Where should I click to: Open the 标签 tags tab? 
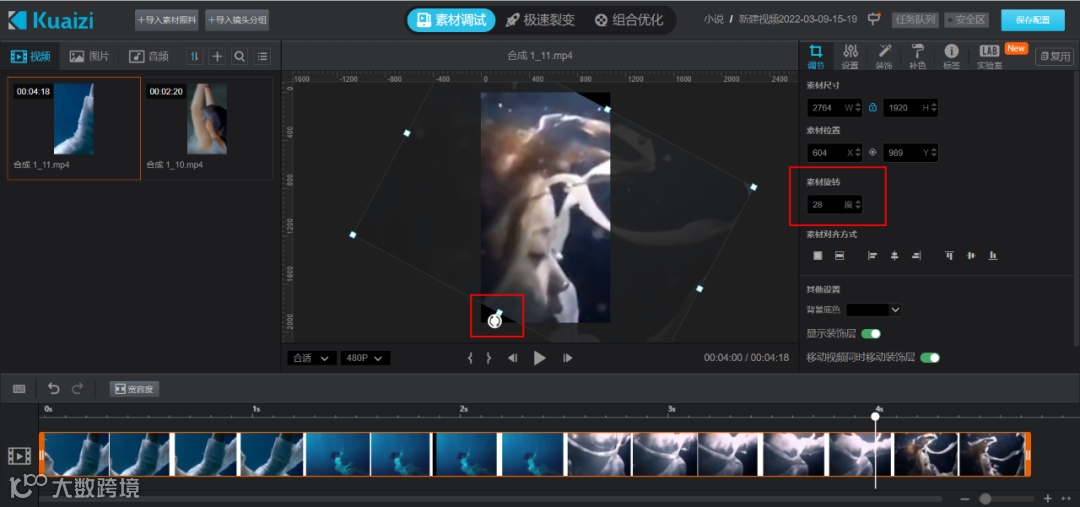click(x=951, y=57)
